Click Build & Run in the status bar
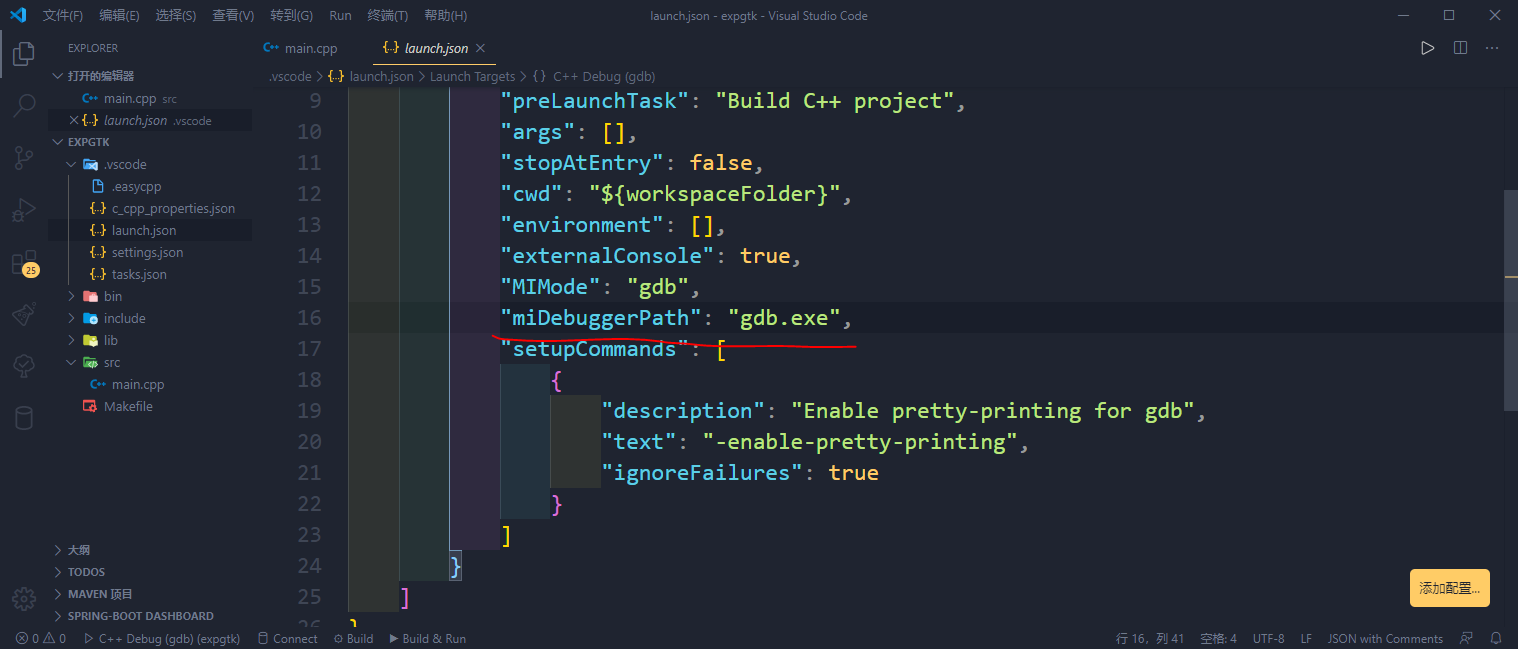 (x=427, y=638)
